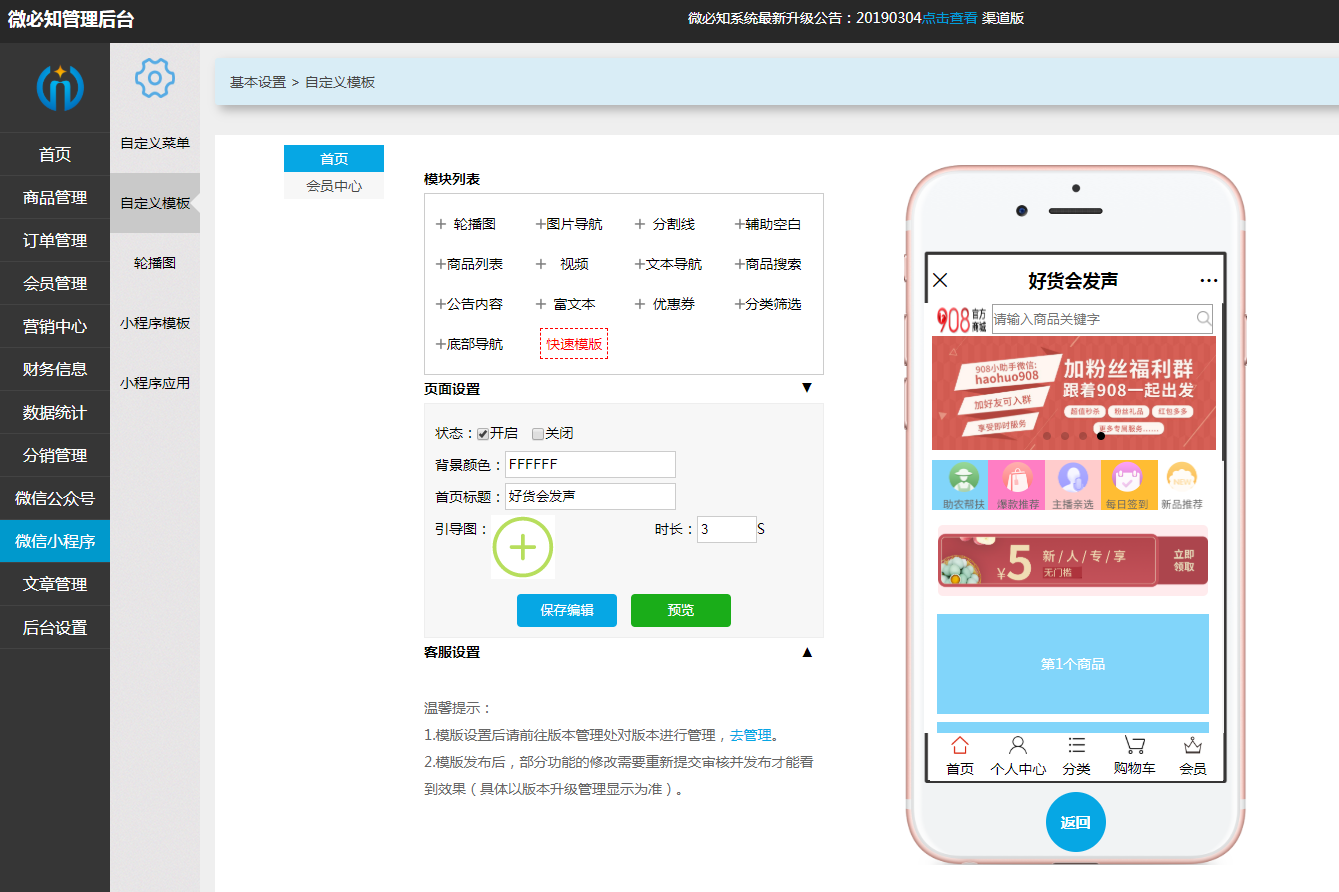Screen dimensions: 1339x892
Task: Click the search magnifier in phone preview
Action: (1204, 319)
